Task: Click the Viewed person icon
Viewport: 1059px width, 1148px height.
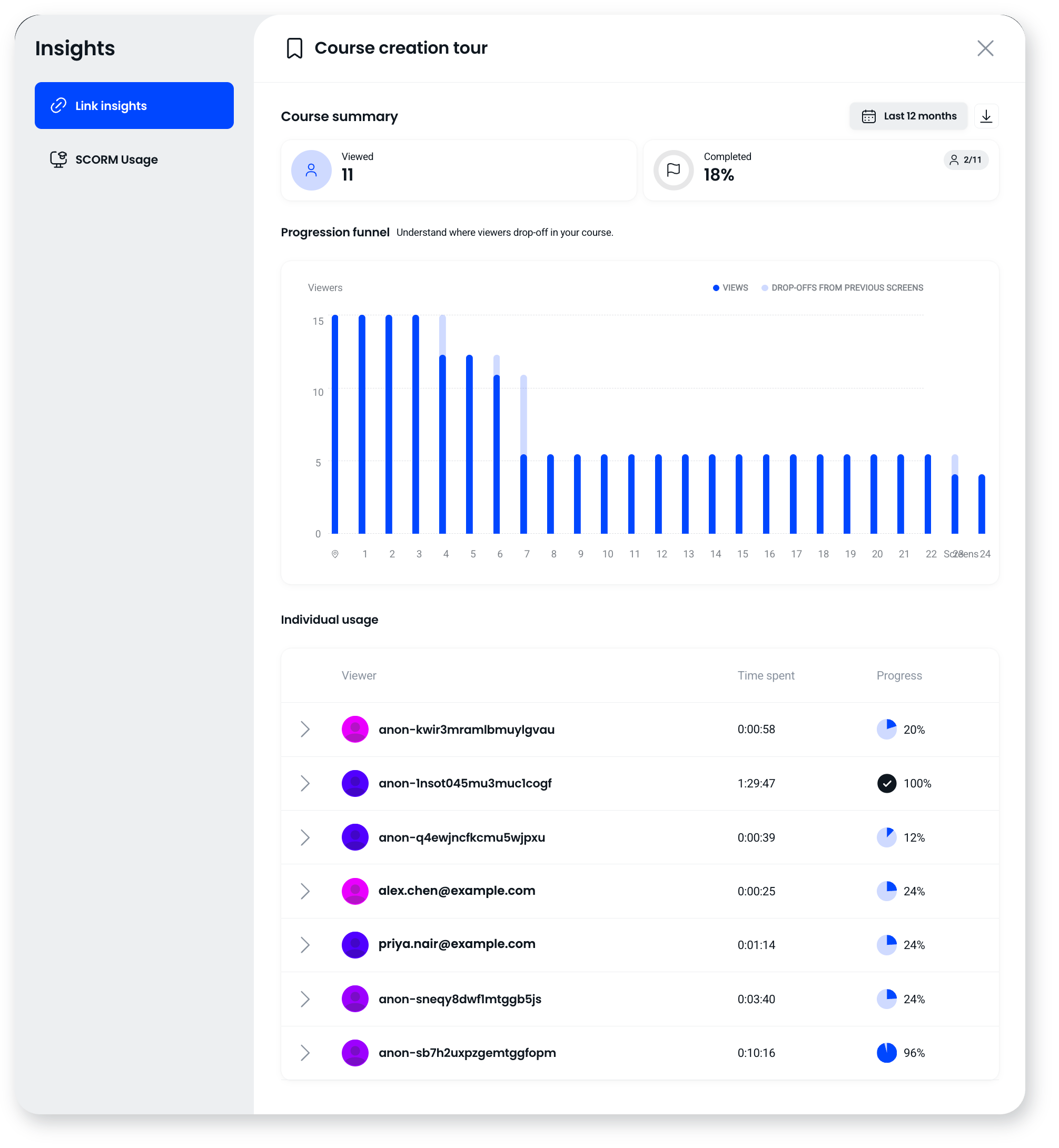Action: [311, 170]
